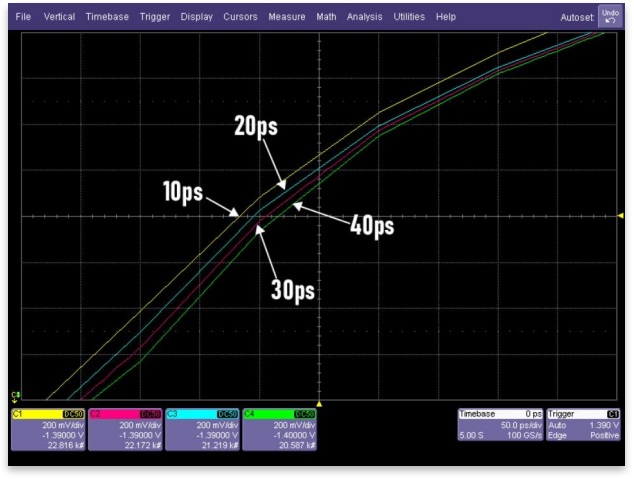
Task: Click the Undo button icon
Action: coord(609,17)
